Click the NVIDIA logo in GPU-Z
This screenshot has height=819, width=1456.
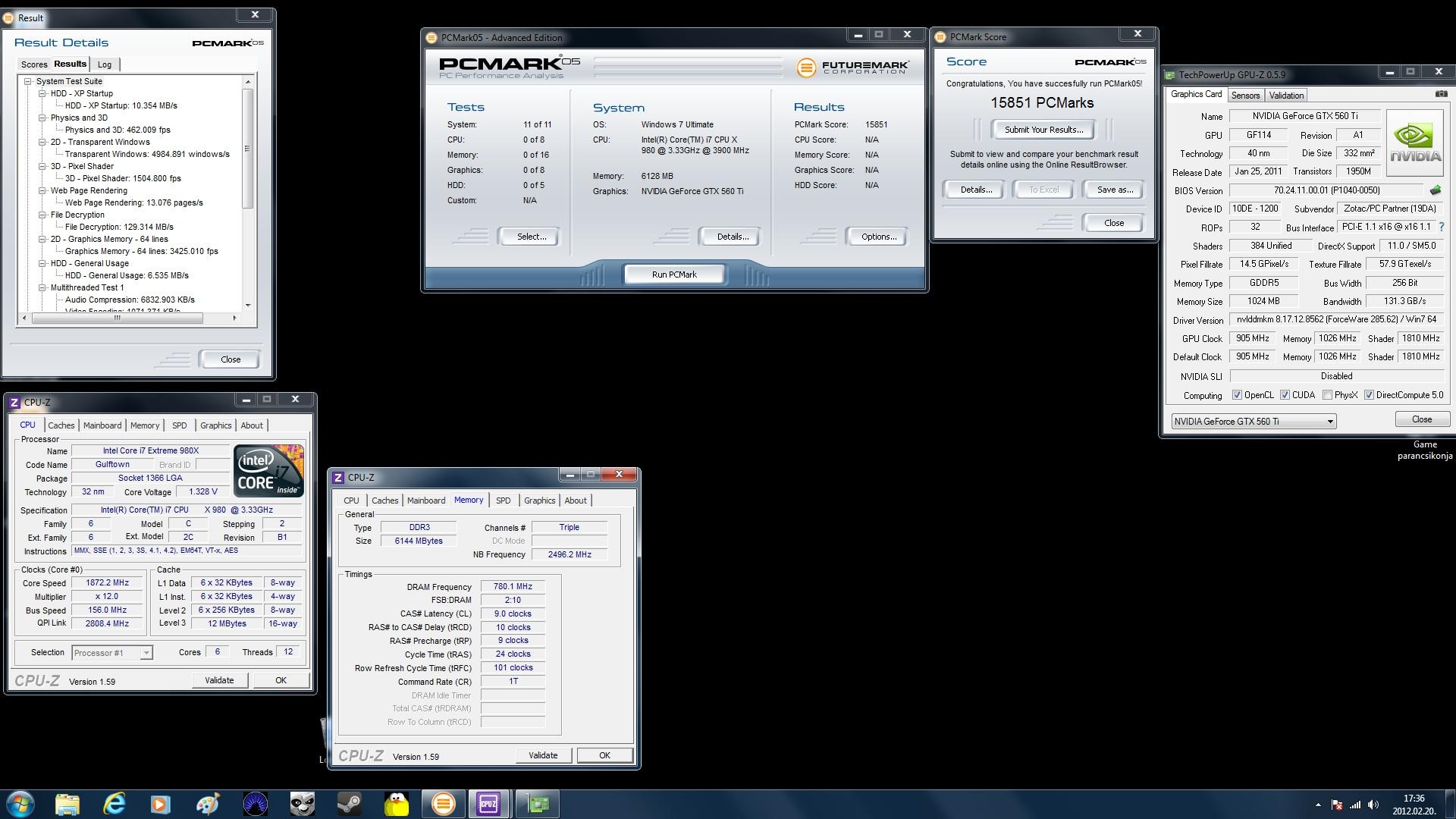point(1415,143)
